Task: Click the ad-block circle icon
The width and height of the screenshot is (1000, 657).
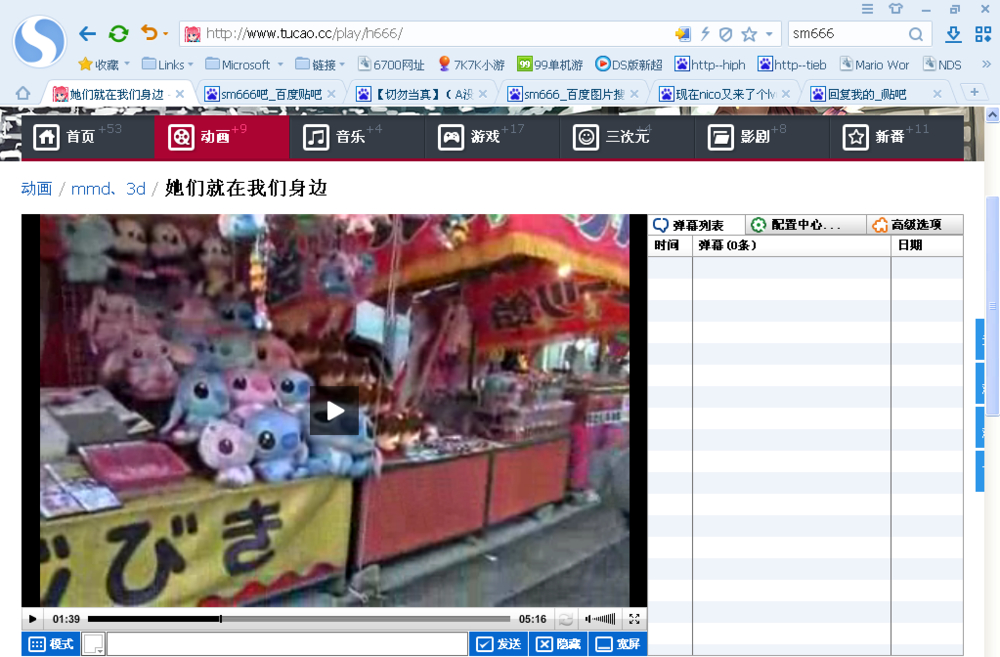Action: [x=726, y=34]
